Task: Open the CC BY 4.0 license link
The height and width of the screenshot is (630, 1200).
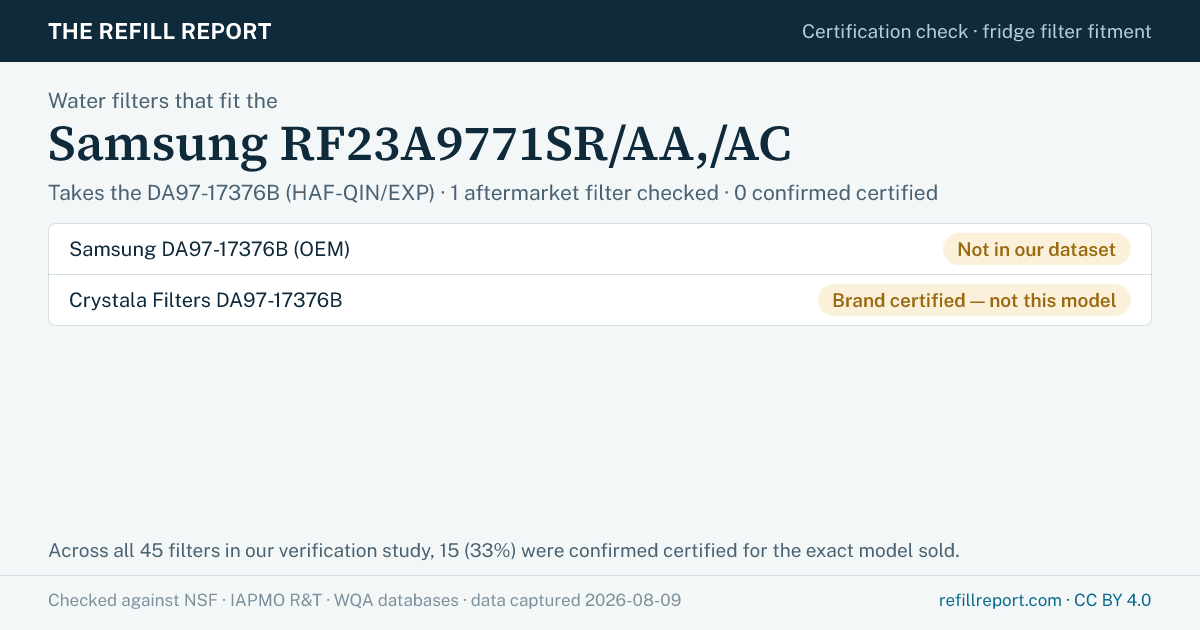Action: (x=1113, y=600)
